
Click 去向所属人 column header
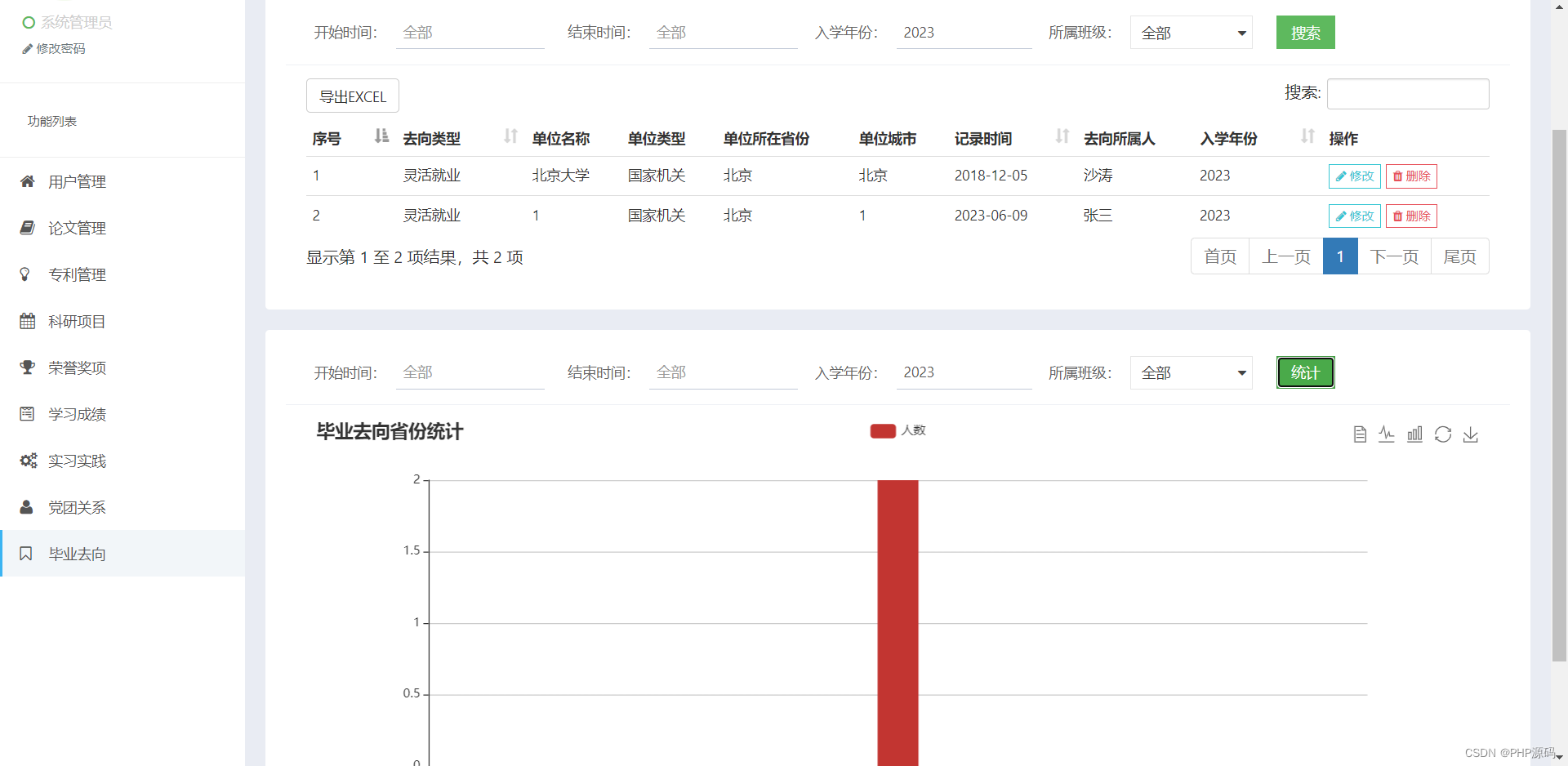(1119, 139)
